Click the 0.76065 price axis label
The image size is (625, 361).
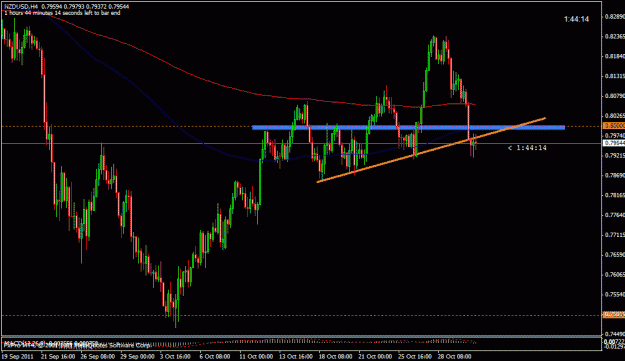615,275
